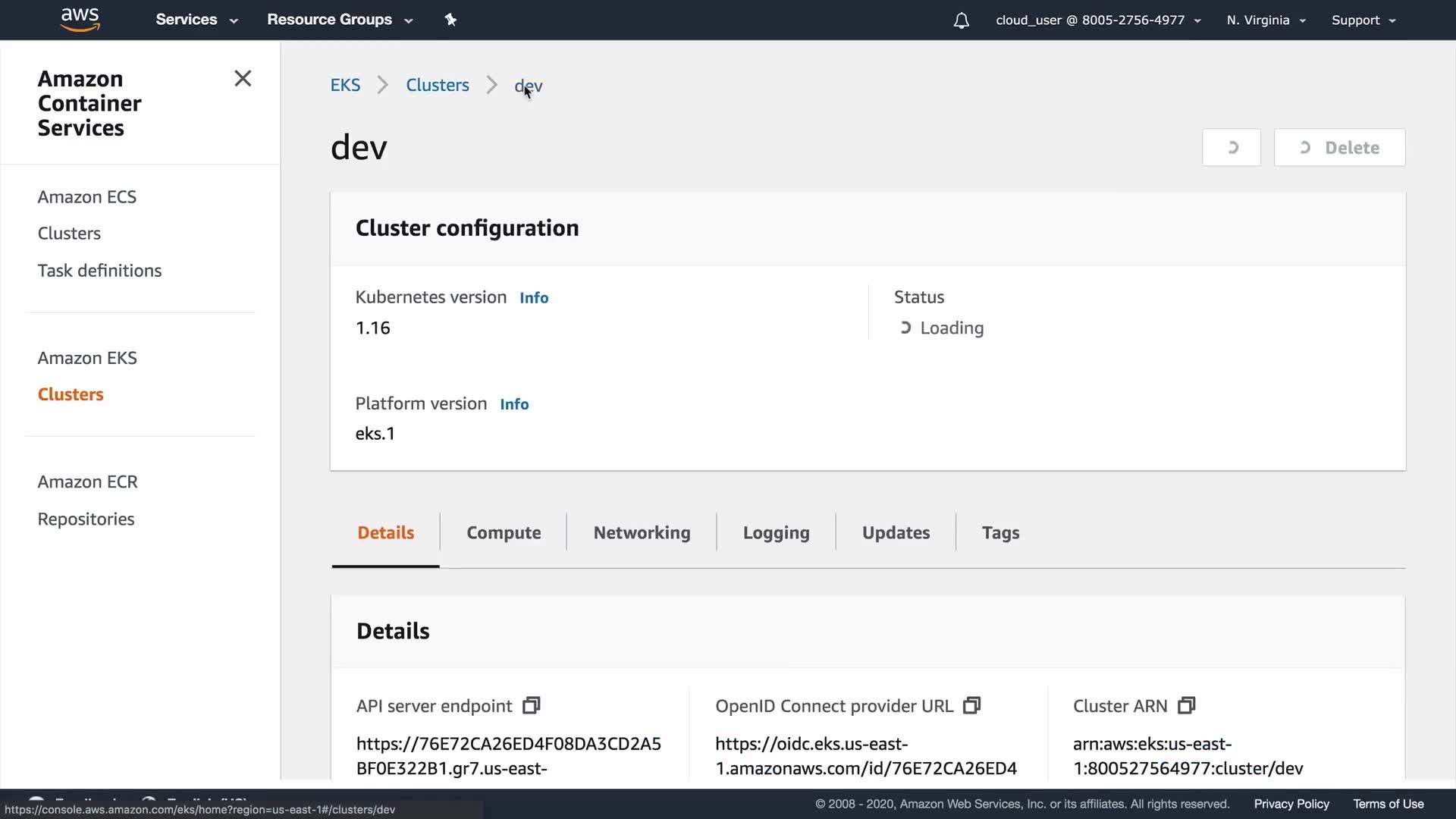
Task: Copy the OpenID Connect provider URL
Action: coord(971,706)
